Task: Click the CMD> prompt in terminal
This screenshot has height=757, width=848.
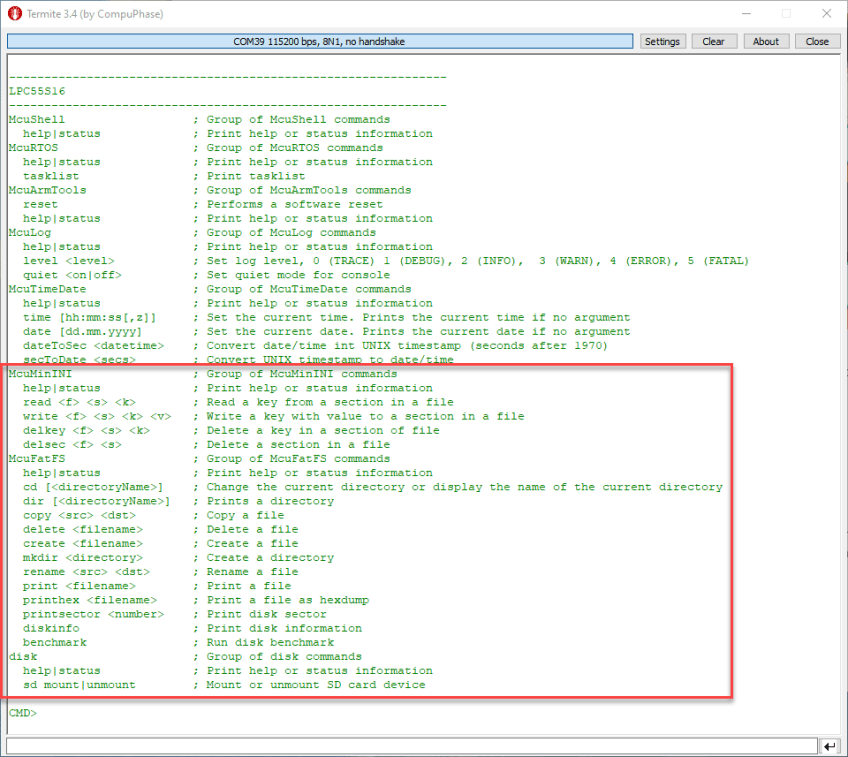Action: click(x=23, y=713)
